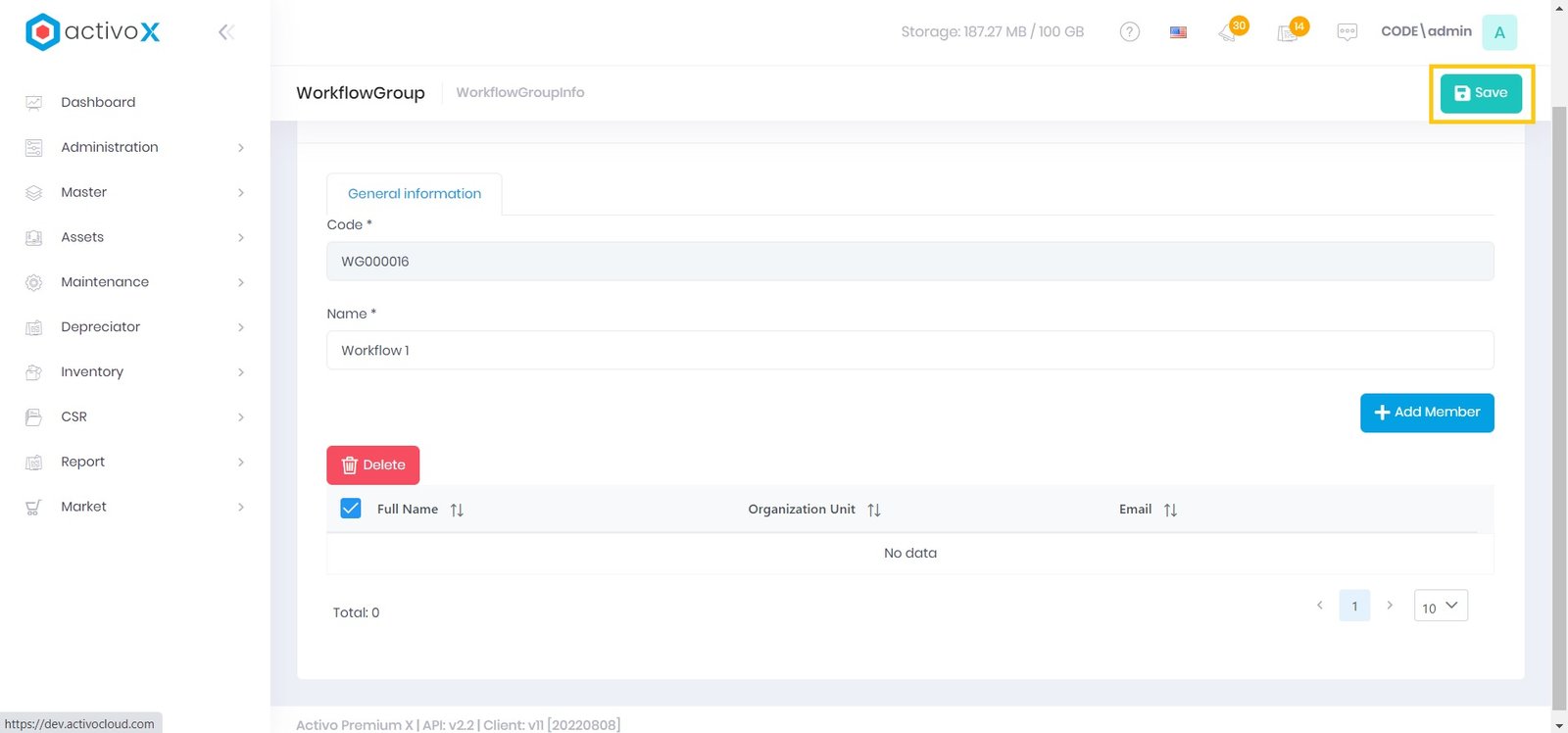Click the Storage usage text
This screenshot has width=1568, height=733.
tap(992, 31)
